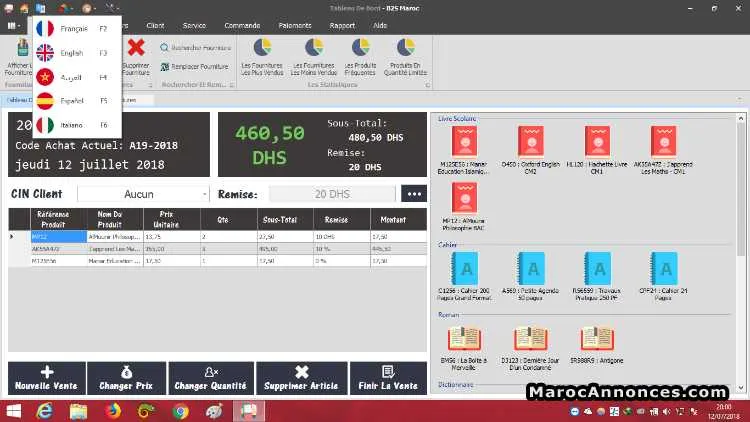
Task: Open the Client menu
Action: 155,25
